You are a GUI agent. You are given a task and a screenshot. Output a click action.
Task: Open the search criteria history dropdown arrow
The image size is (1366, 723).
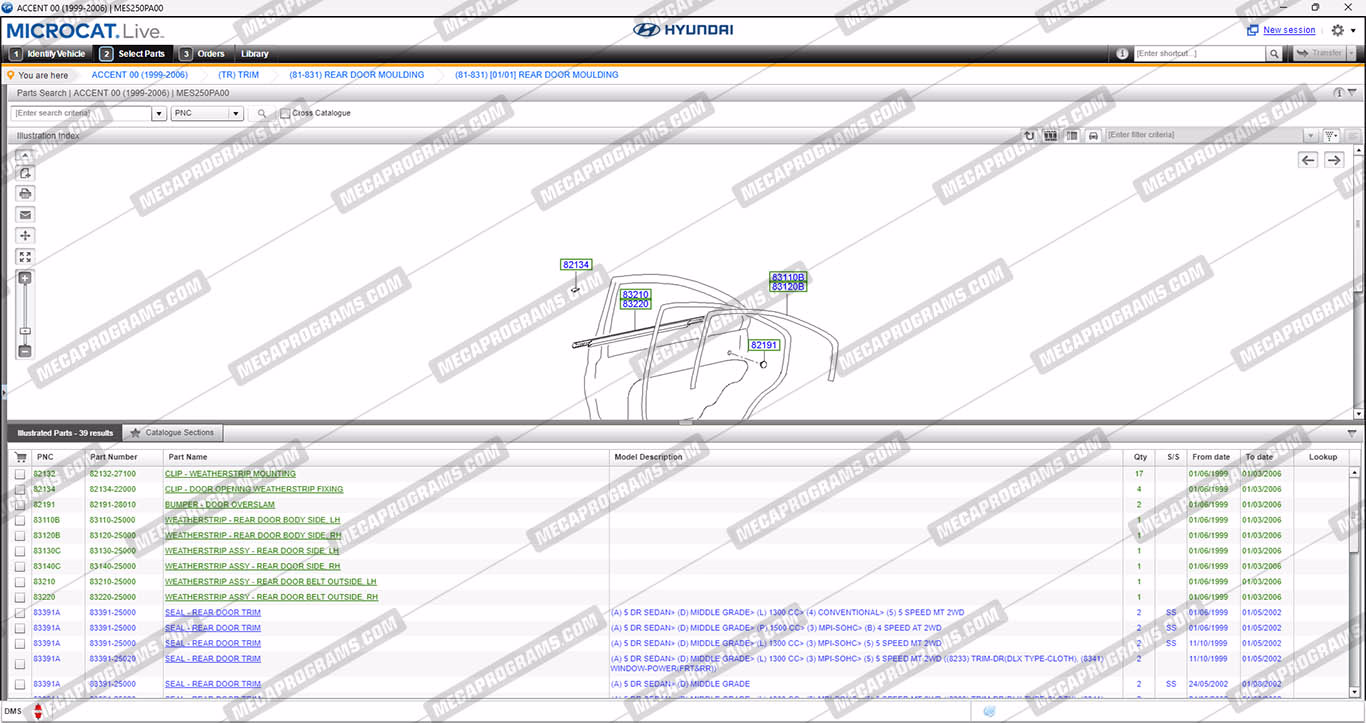click(x=159, y=114)
